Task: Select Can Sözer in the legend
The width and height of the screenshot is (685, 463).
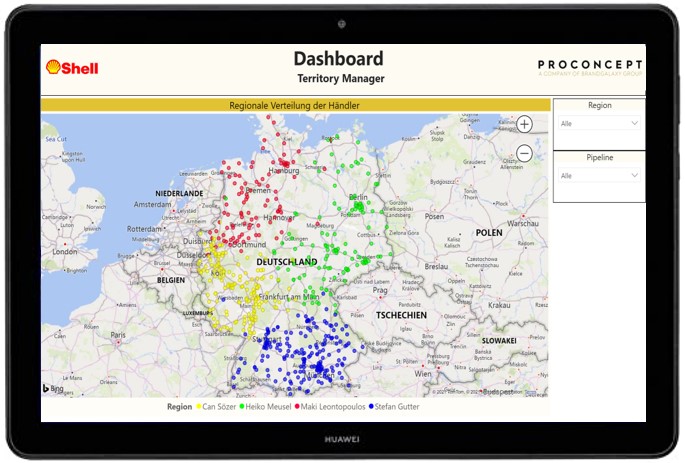Action: (x=220, y=407)
